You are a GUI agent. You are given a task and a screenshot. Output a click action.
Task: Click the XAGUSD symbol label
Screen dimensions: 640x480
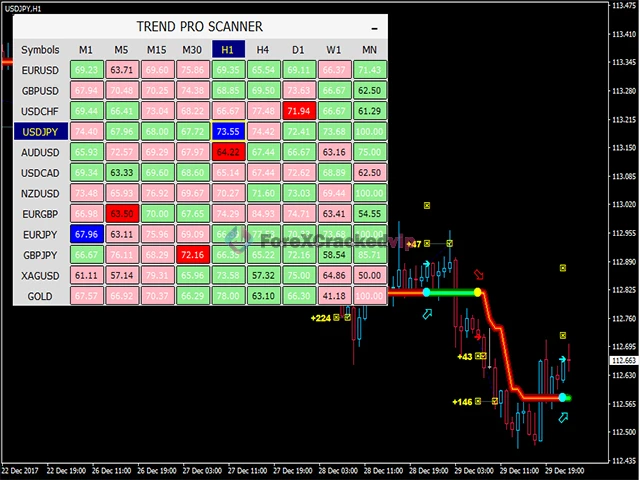pyautogui.click(x=40, y=275)
